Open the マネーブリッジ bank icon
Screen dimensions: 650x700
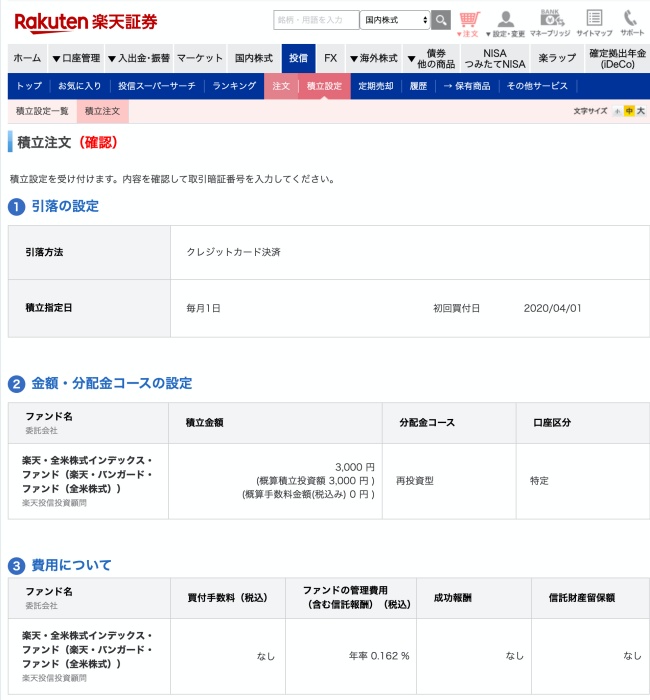[550, 24]
